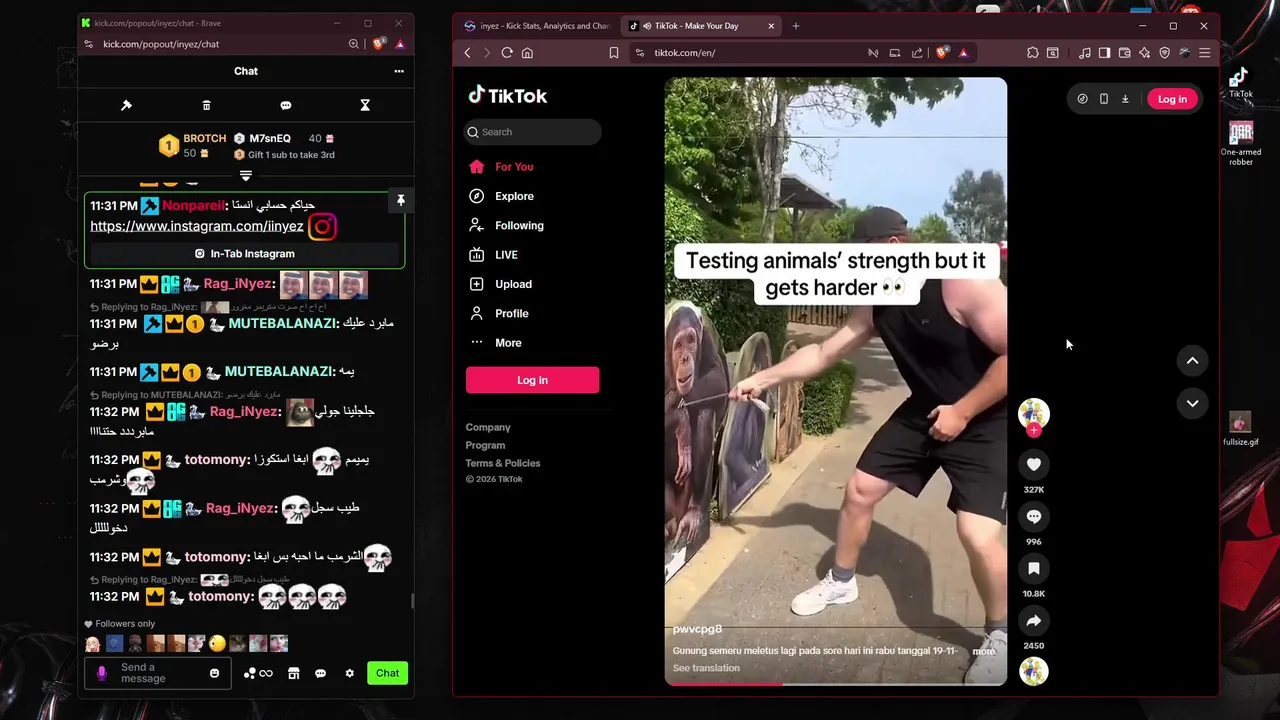The image size is (1280, 720).
Task: Toggle Brave sidebar panel icon
Action: [1104, 53]
